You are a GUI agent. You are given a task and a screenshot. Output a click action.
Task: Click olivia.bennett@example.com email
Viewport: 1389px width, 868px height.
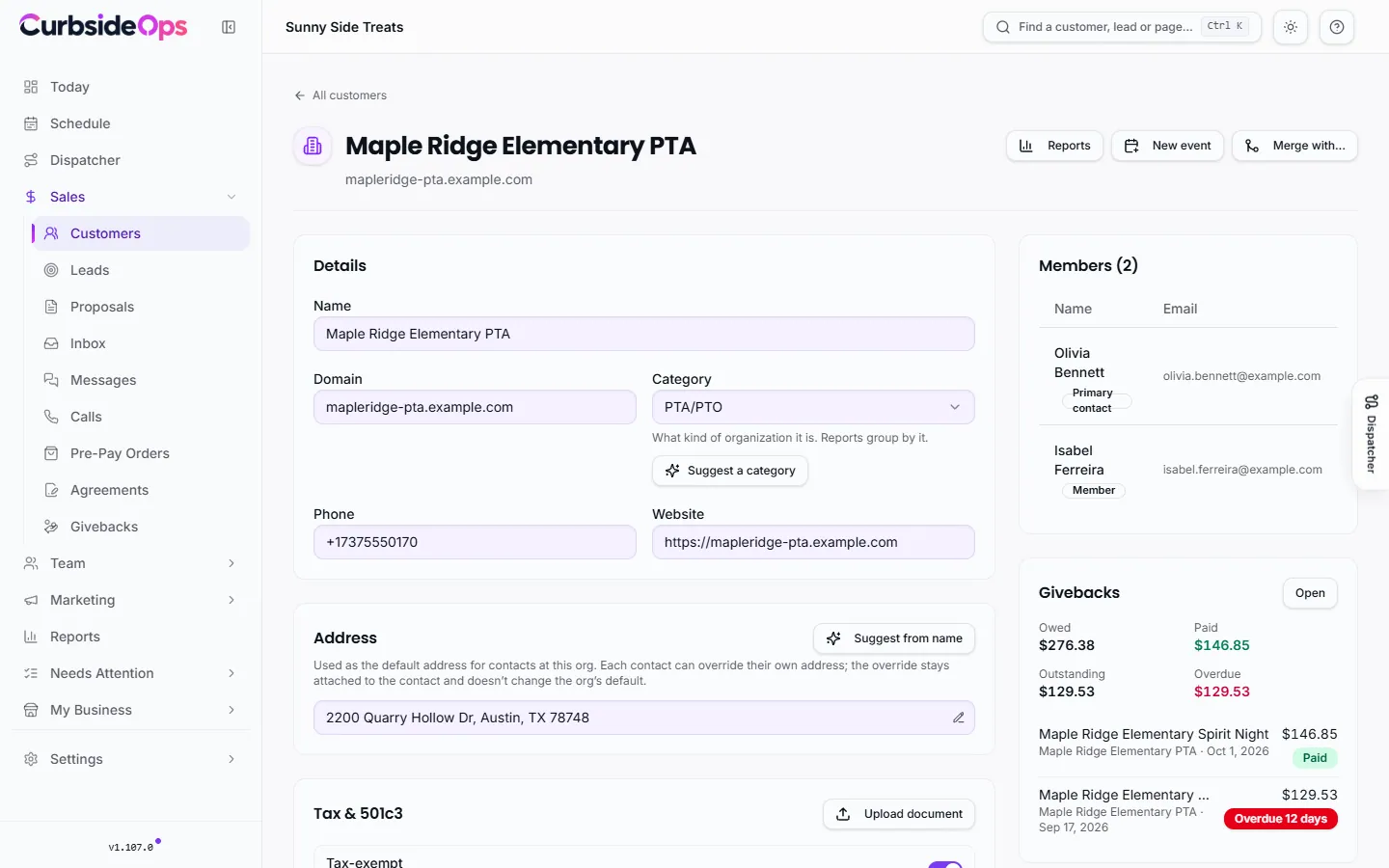coord(1241,376)
